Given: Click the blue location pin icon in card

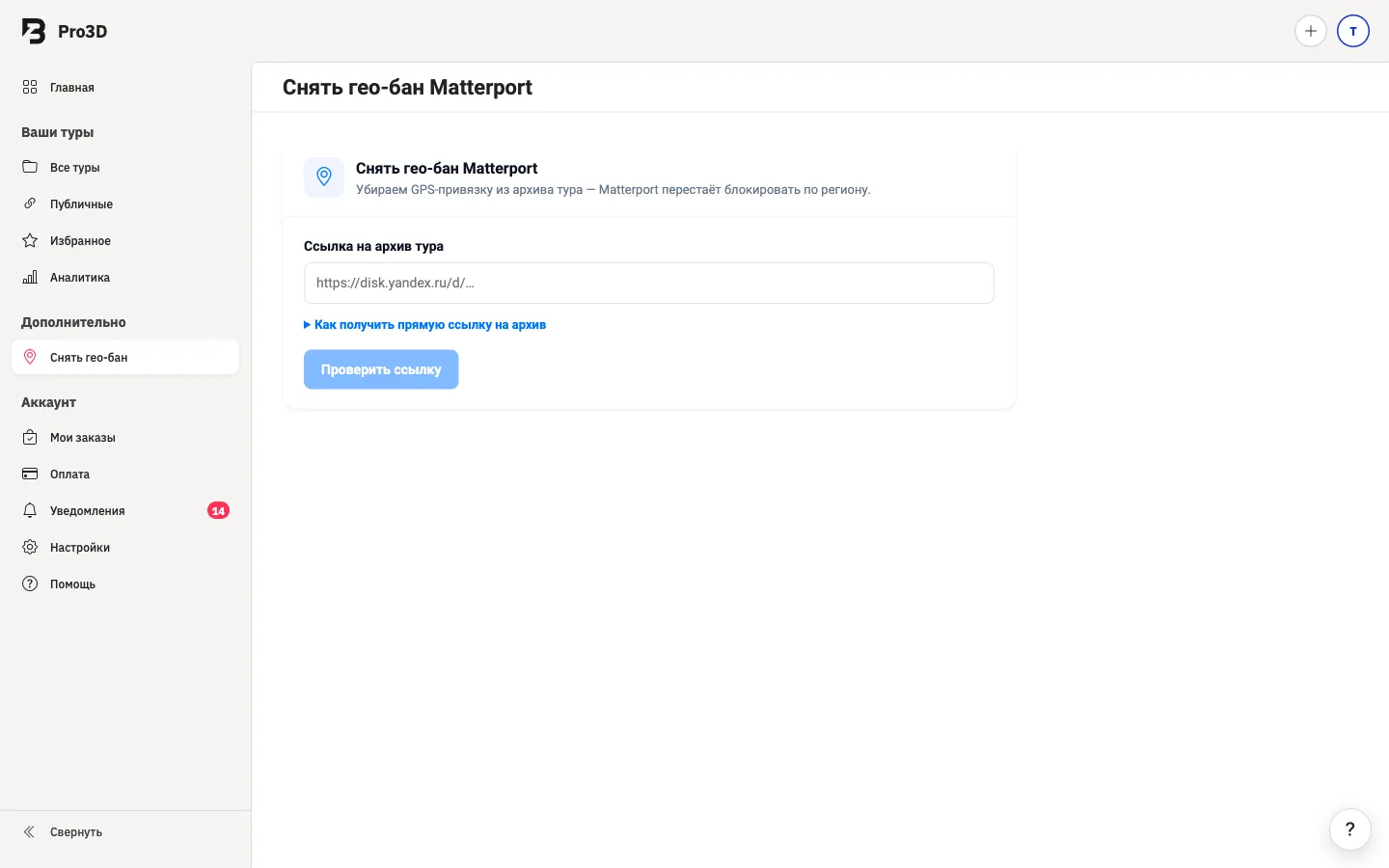Looking at the screenshot, I should click(324, 177).
